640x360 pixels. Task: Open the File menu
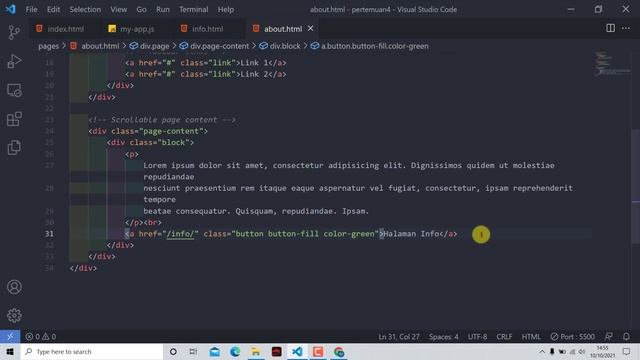tap(31, 9)
